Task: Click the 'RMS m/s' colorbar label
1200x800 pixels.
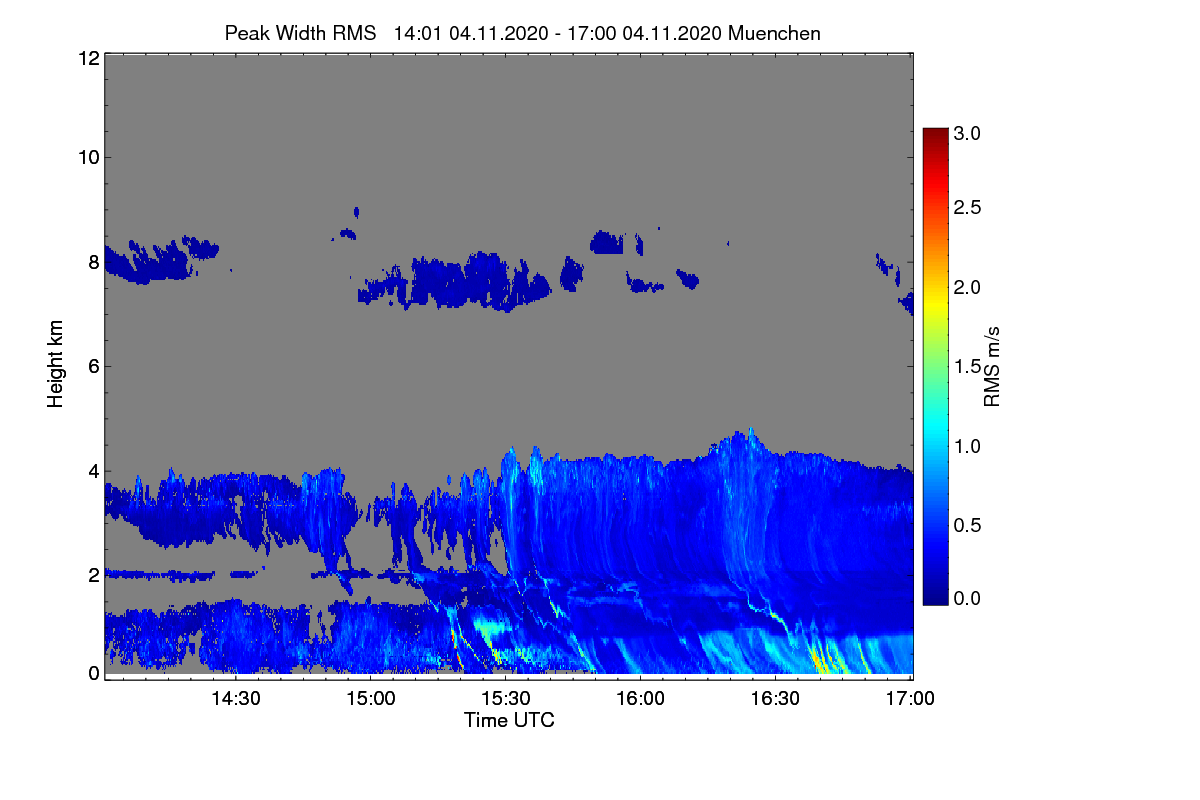Action: pyautogui.click(x=992, y=366)
